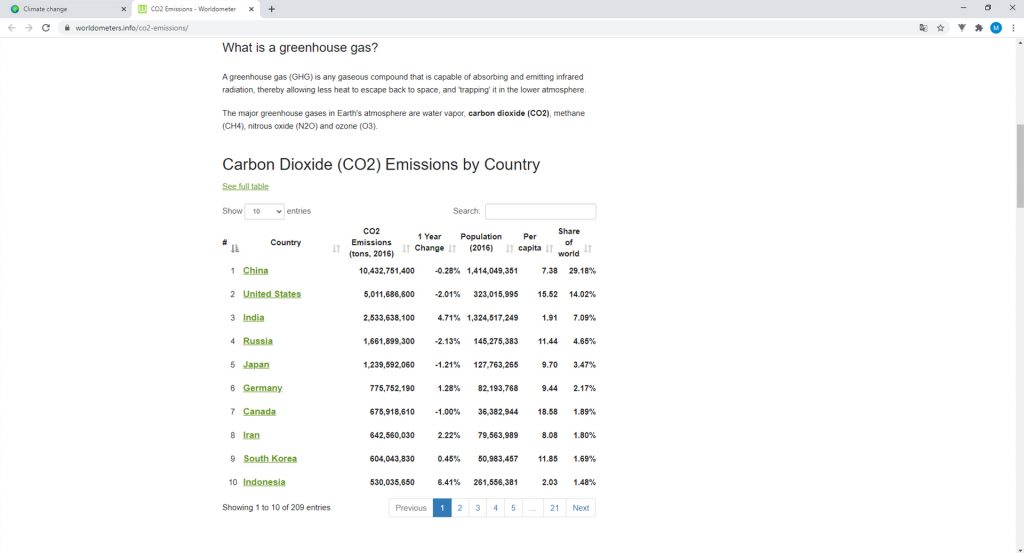1024x553 pixels.
Task: Reload the page with the refresh icon
Action: click(x=46, y=28)
